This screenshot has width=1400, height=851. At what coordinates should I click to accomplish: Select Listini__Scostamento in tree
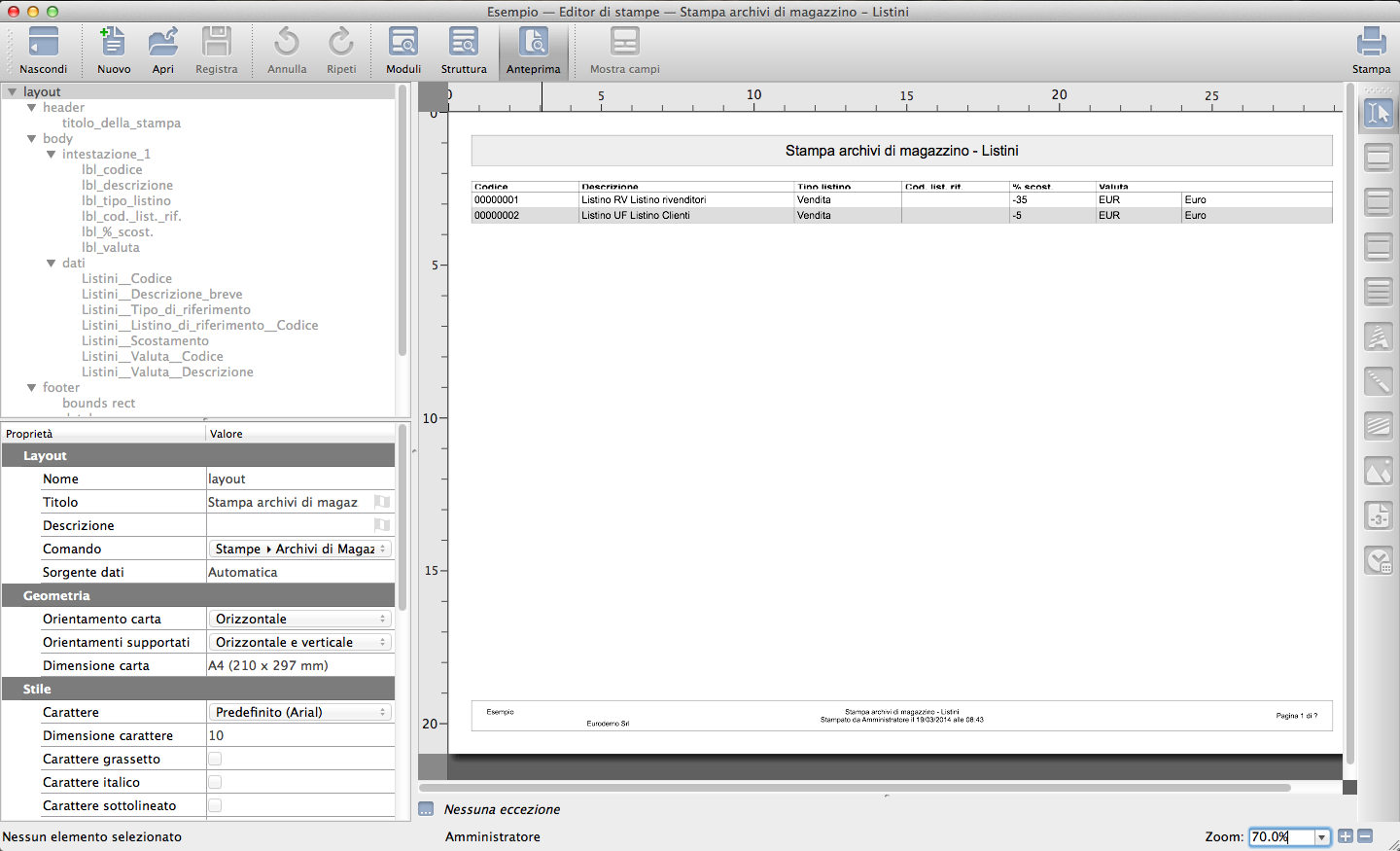point(145,340)
